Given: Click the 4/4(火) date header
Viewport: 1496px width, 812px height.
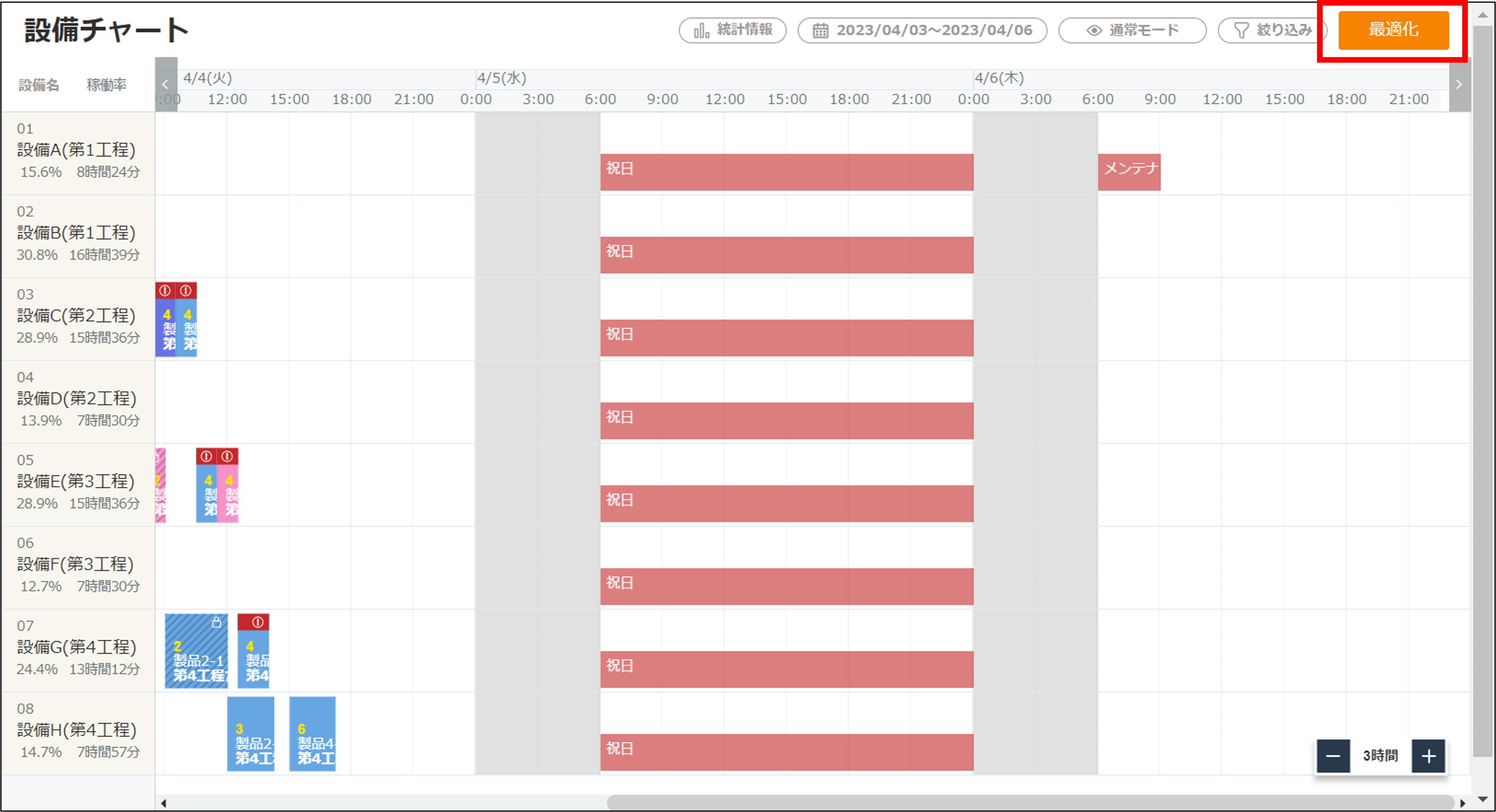Looking at the screenshot, I should 208,78.
